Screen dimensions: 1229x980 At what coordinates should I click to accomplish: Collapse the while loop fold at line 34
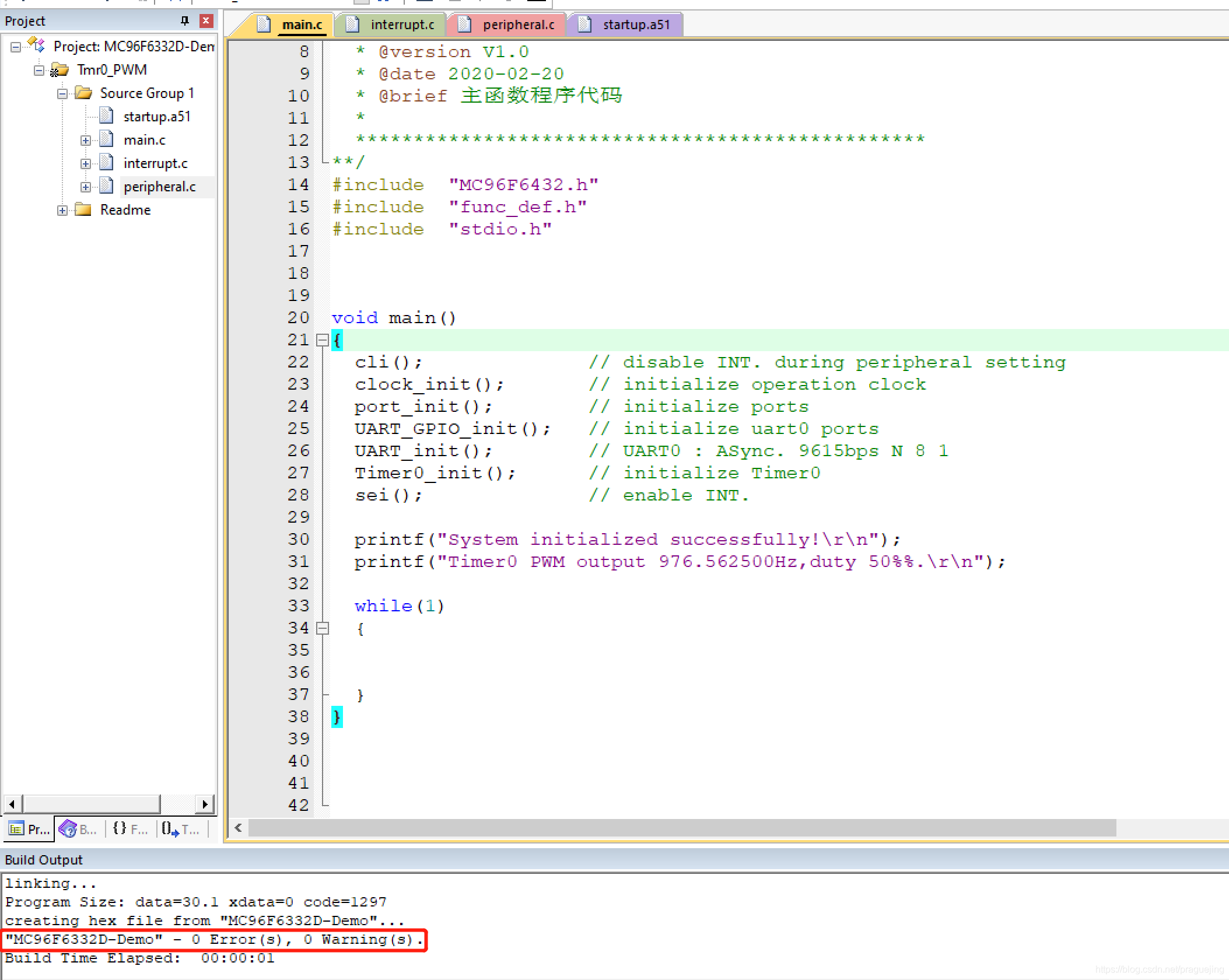click(322, 628)
